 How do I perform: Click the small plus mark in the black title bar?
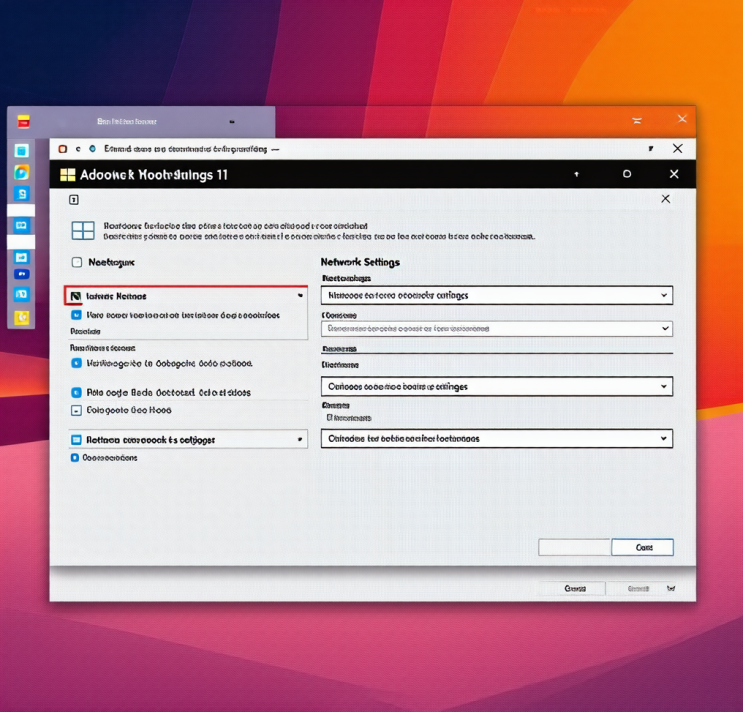pyautogui.click(x=576, y=174)
